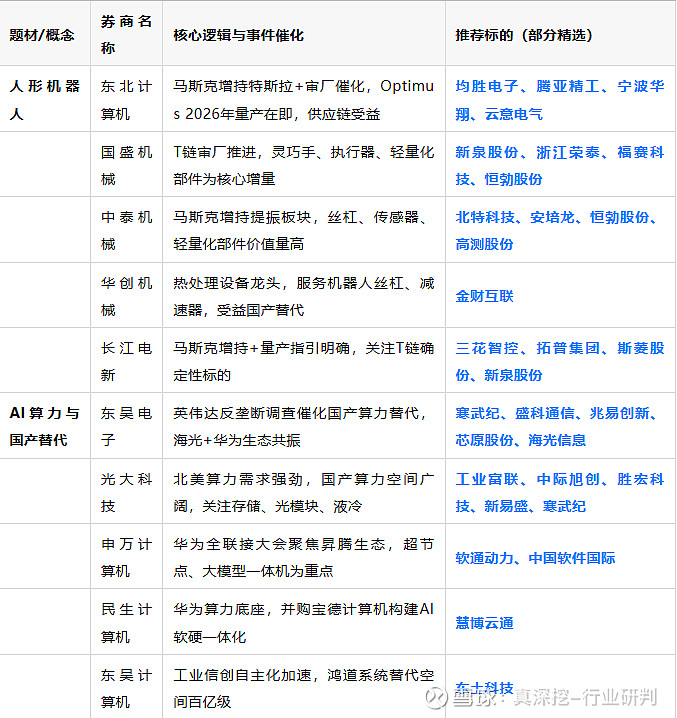Click the 中泰机械 broker cell
The height and width of the screenshot is (718, 677).
pyautogui.click(x=126, y=230)
